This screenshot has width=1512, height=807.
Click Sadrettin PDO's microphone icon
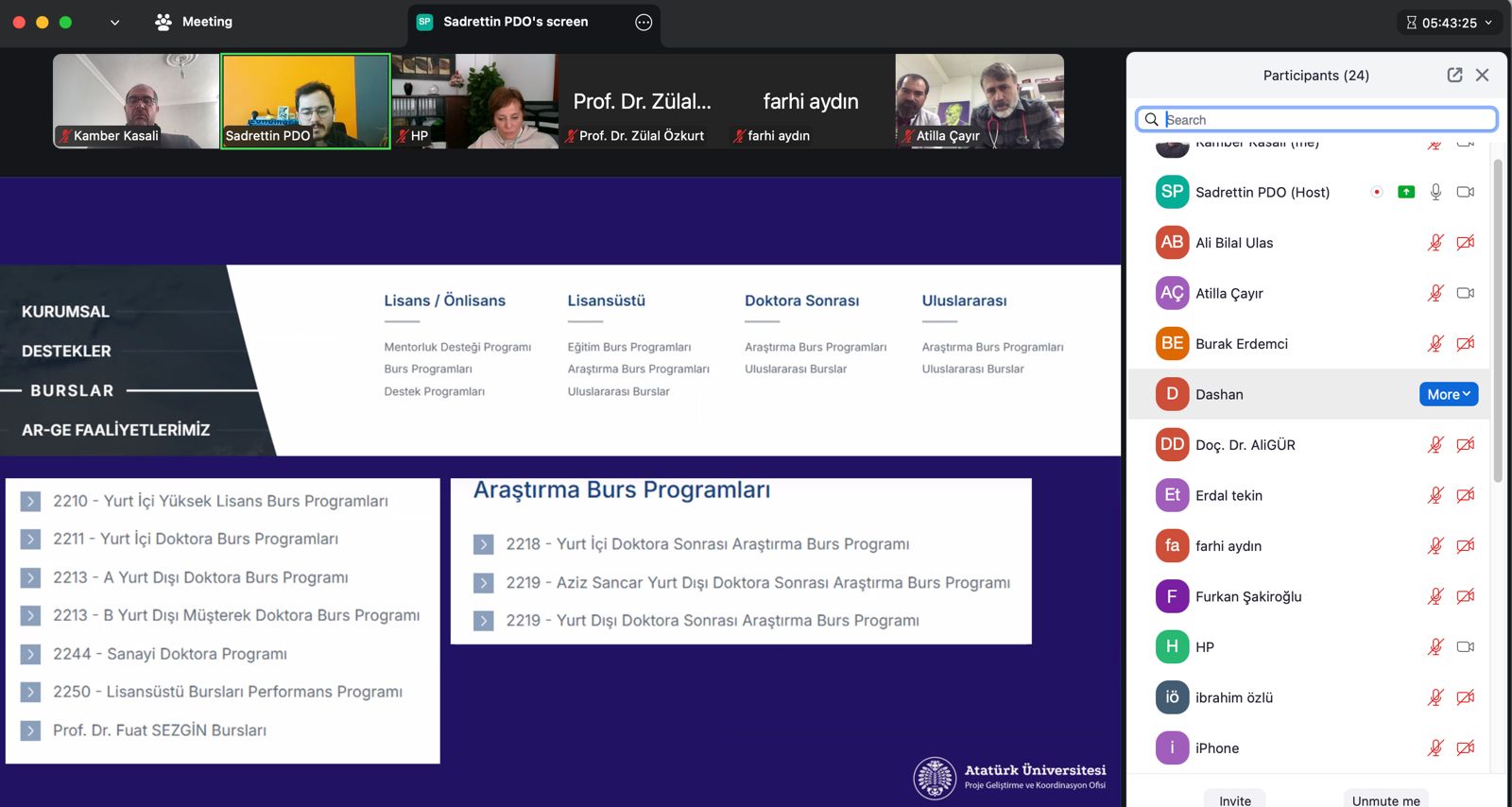click(x=1435, y=192)
